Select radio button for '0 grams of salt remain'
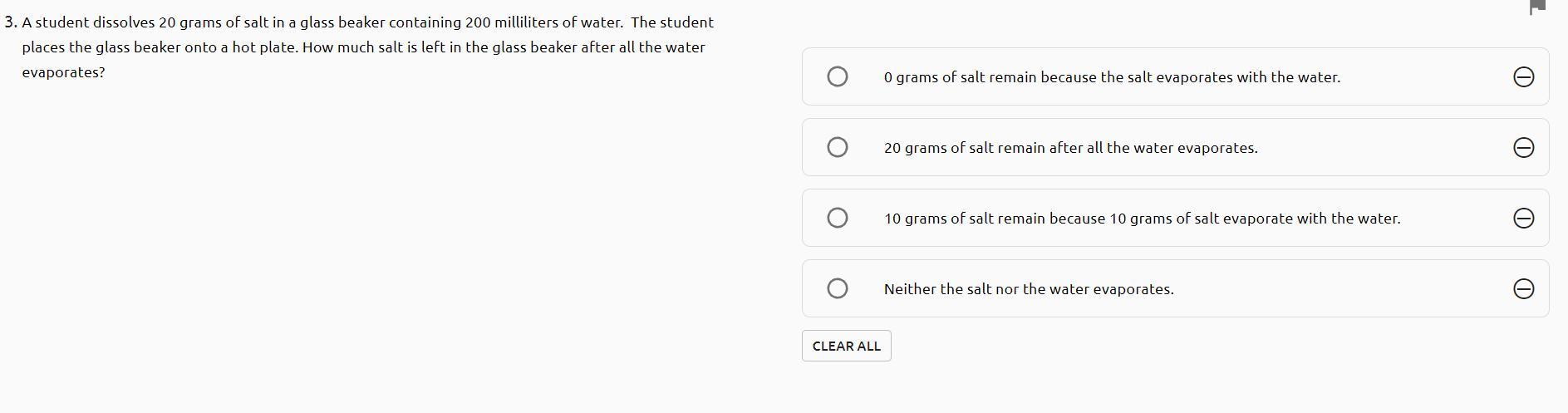This screenshot has height=413, width=1568. (838, 77)
